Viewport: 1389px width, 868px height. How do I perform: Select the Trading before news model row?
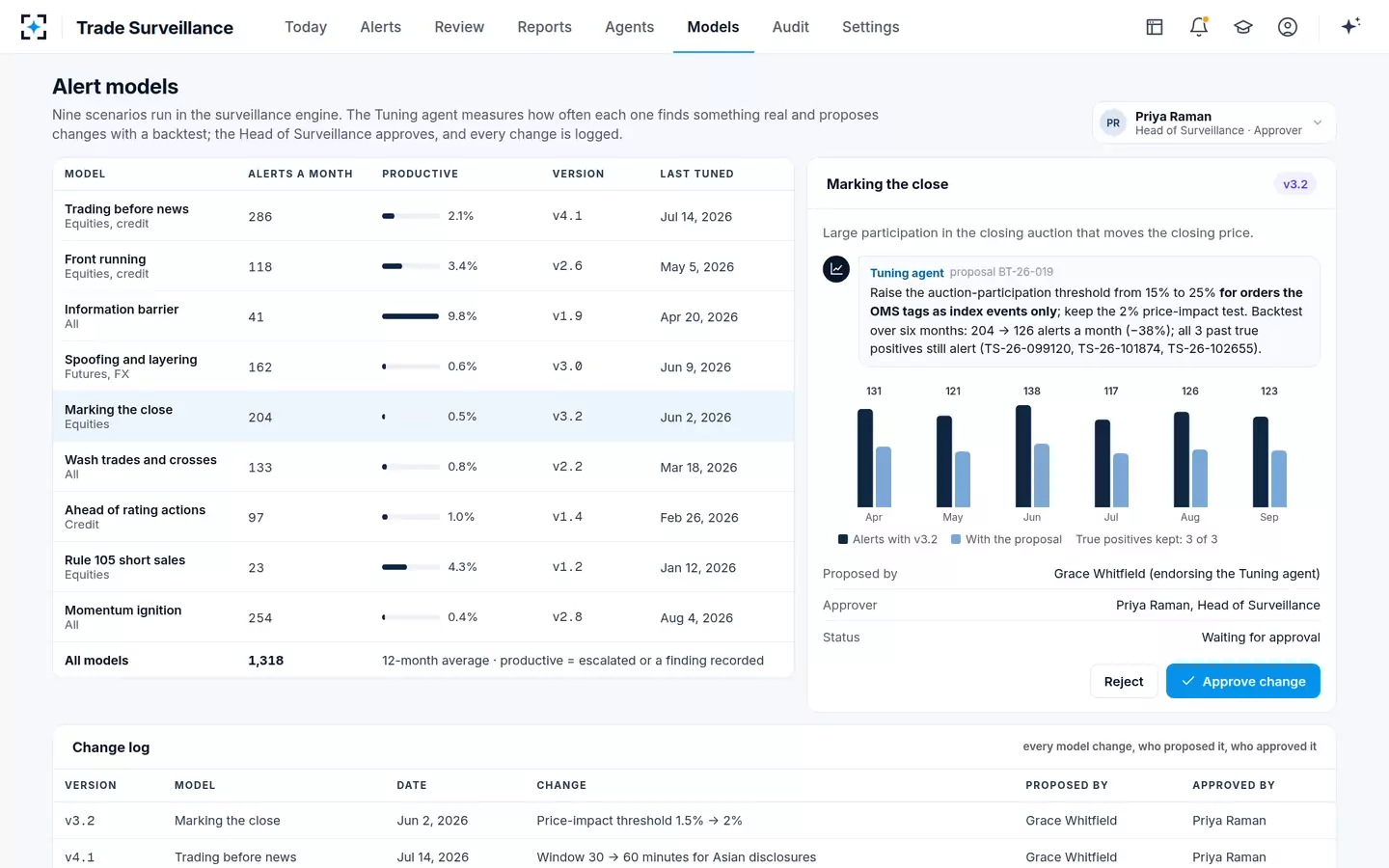(x=423, y=216)
